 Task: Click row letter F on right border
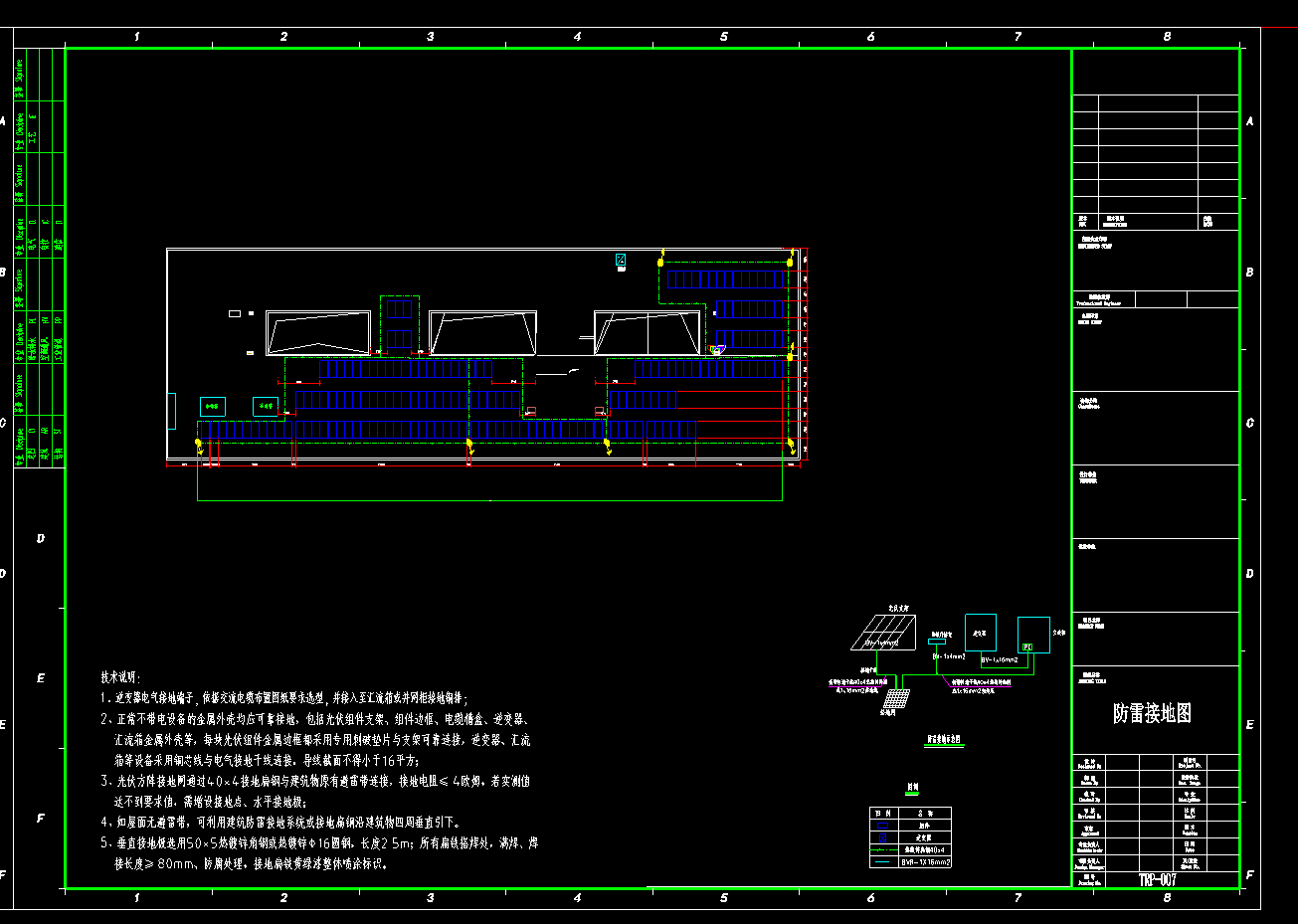tap(1250, 875)
